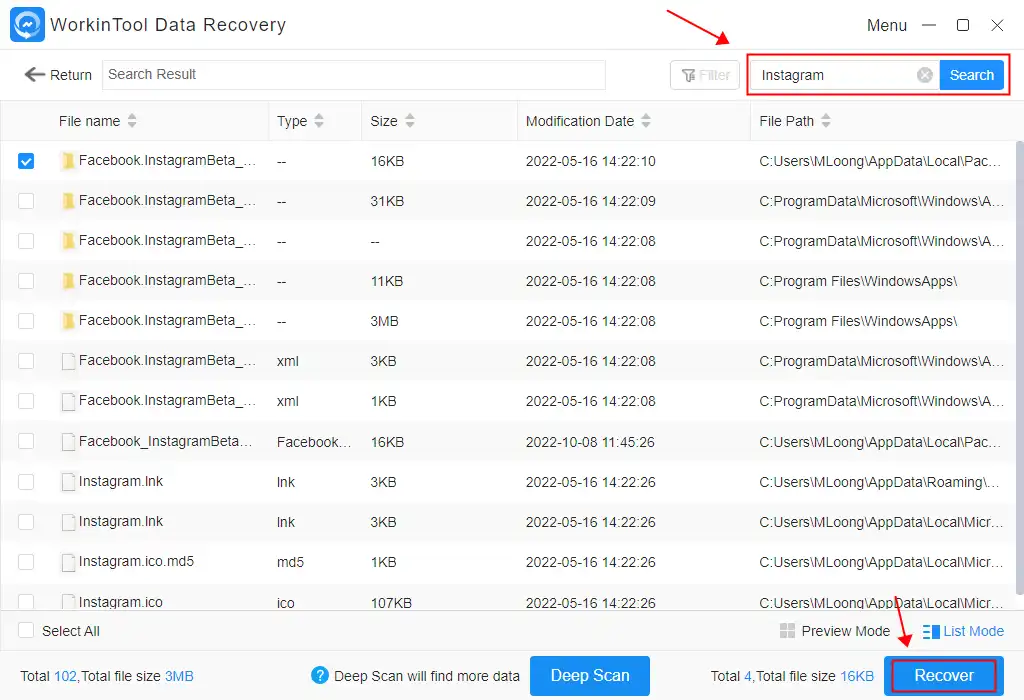The image size is (1024, 700).
Task: Click the file icon of Instagram.ico.md5
Action: (68, 562)
